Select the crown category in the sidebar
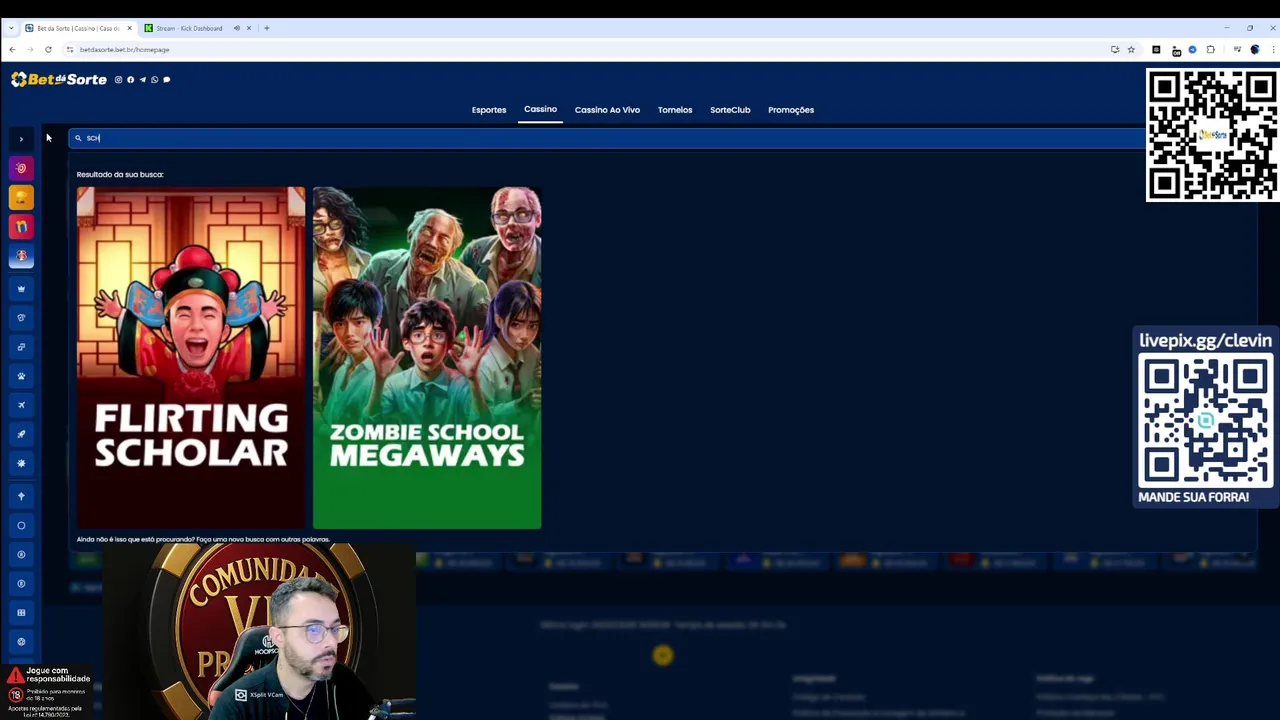1280x720 pixels. (21, 289)
